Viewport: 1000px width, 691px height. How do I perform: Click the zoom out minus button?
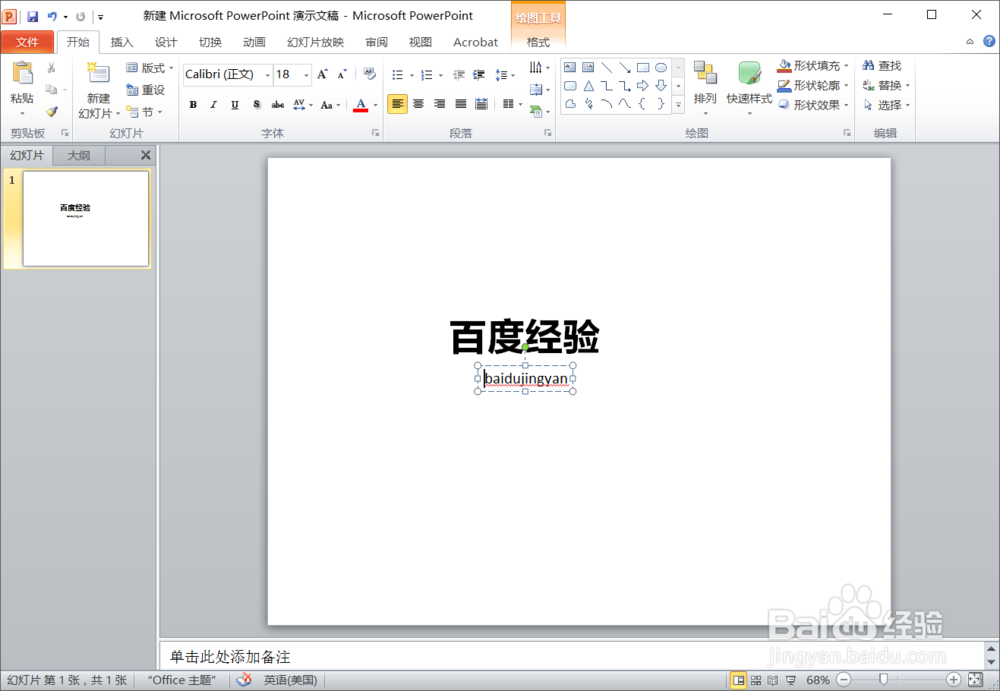pyautogui.click(x=844, y=680)
